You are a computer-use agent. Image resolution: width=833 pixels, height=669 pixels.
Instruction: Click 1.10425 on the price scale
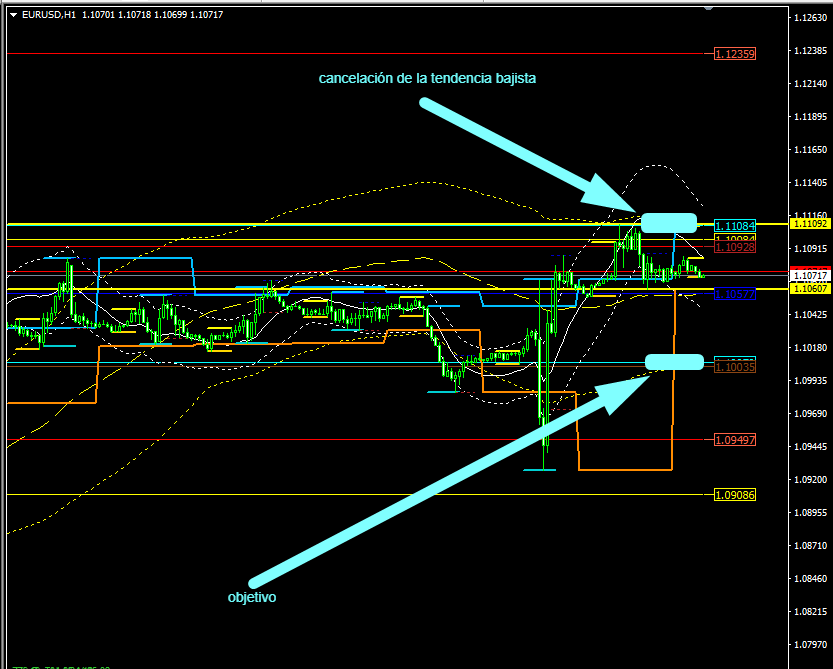click(x=811, y=315)
